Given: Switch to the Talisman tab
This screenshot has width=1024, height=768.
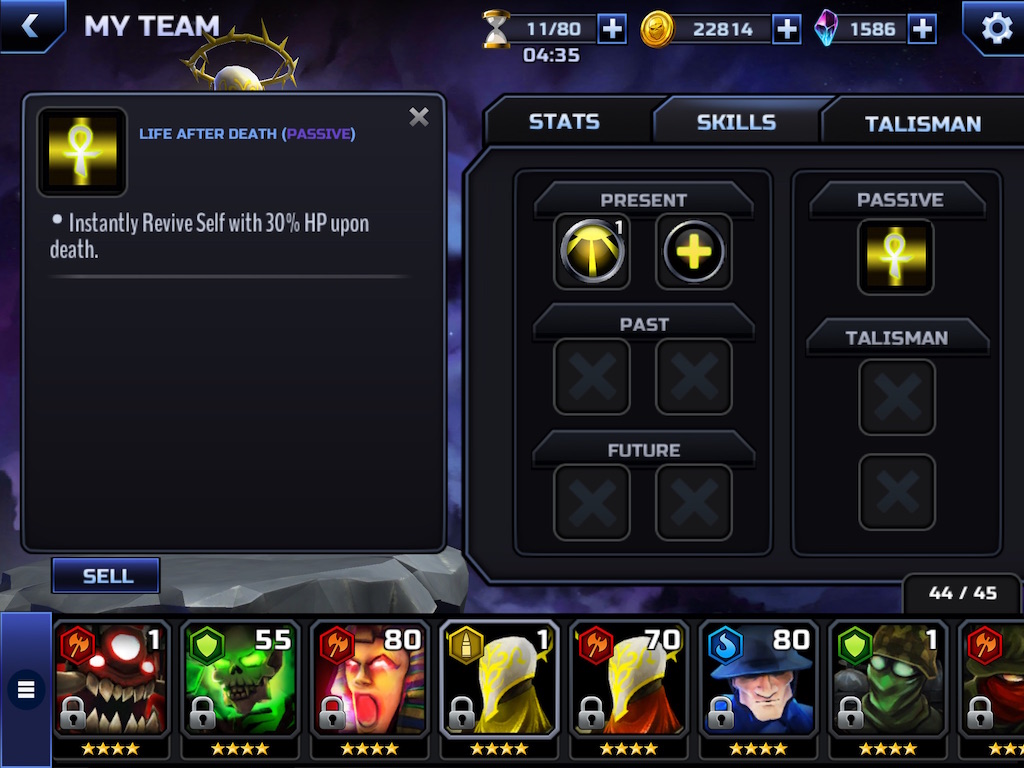Looking at the screenshot, I should pos(922,123).
